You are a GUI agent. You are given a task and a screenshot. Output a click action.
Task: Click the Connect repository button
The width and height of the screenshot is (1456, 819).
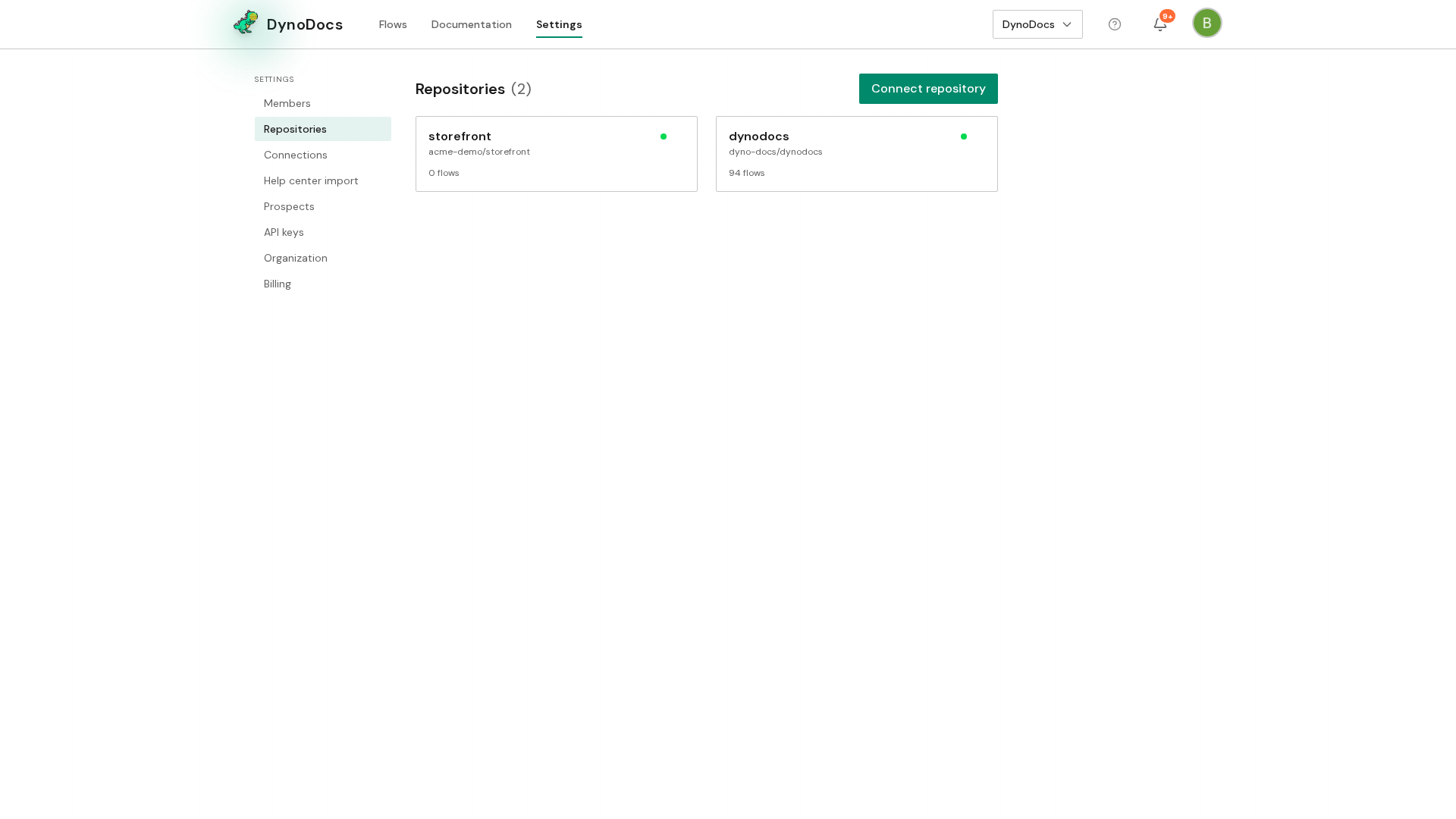click(x=928, y=89)
